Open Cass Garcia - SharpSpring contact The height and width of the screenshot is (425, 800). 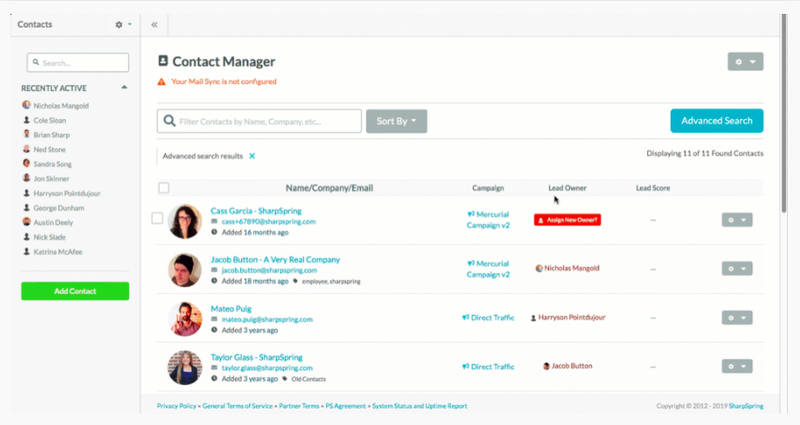pyautogui.click(x=256, y=211)
